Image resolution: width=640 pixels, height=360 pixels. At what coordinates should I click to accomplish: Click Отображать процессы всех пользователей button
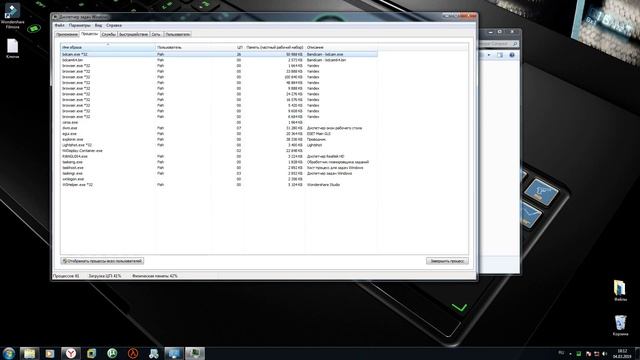click(x=102, y=261)
